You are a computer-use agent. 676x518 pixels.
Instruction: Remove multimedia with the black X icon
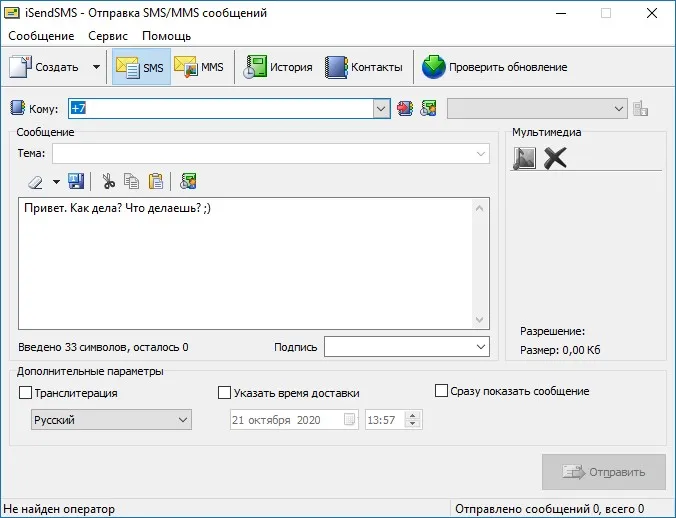(555, 158)
